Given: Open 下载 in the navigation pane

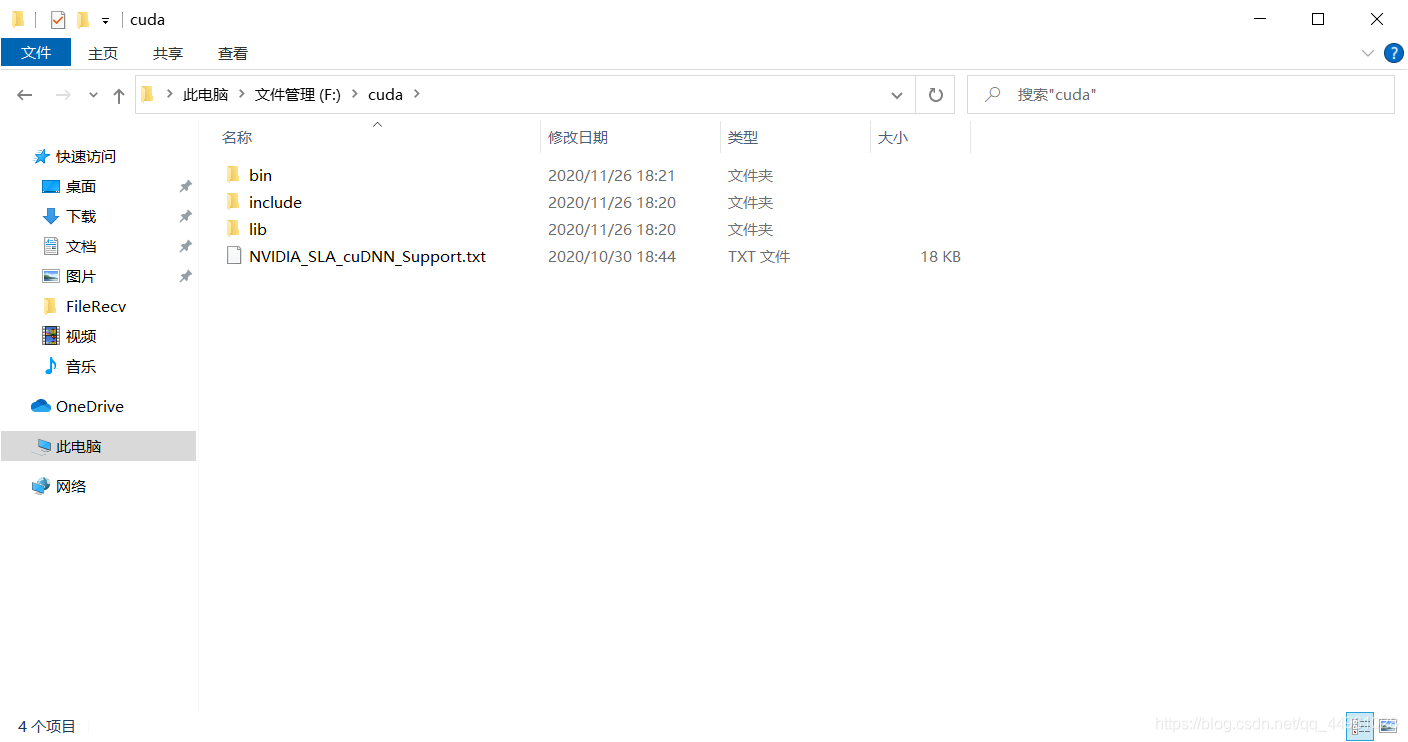Looking at the screenshot, I should (x=81, y=216).
